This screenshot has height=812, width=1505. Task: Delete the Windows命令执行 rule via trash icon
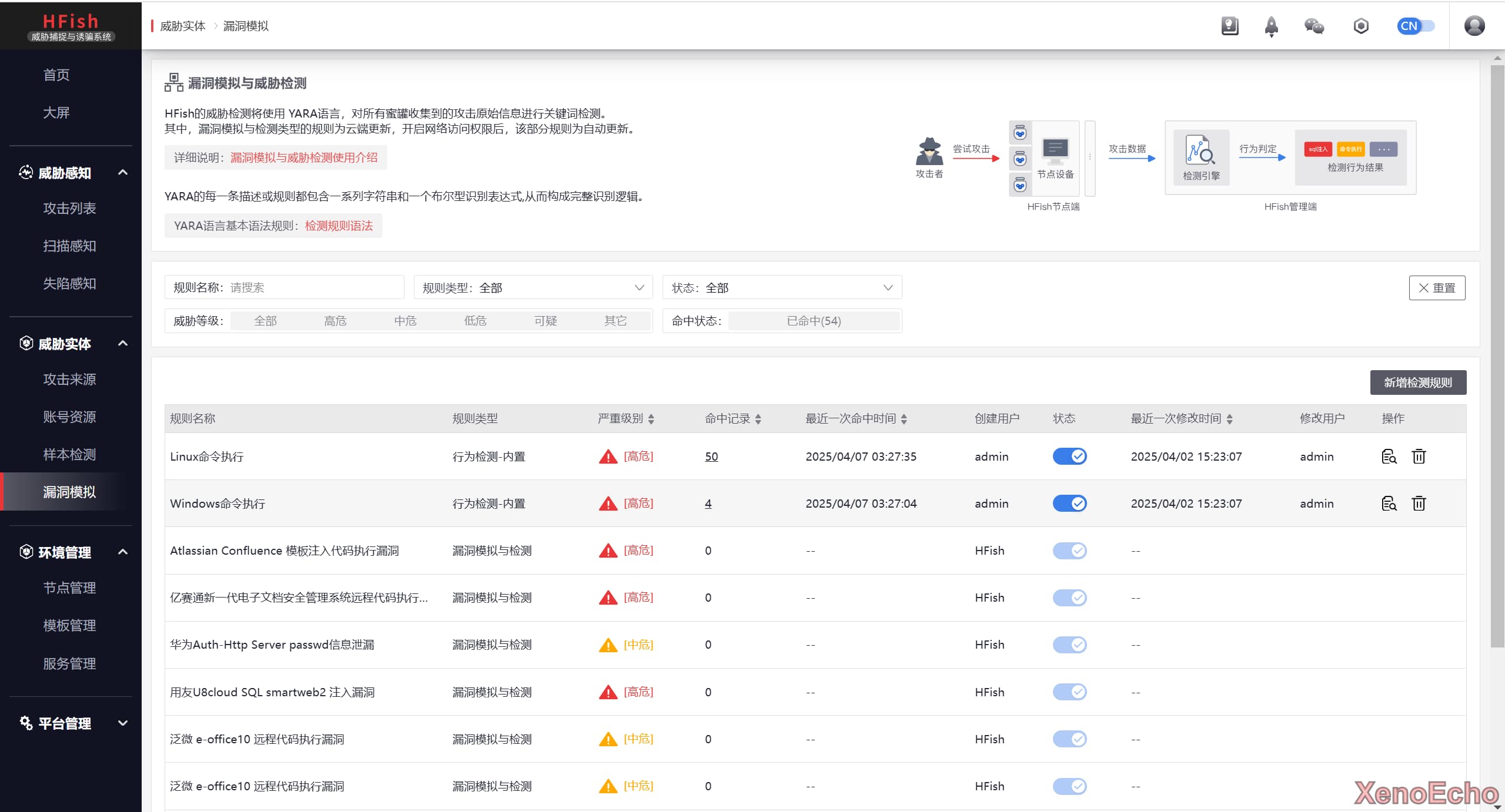pos(1419,504)
